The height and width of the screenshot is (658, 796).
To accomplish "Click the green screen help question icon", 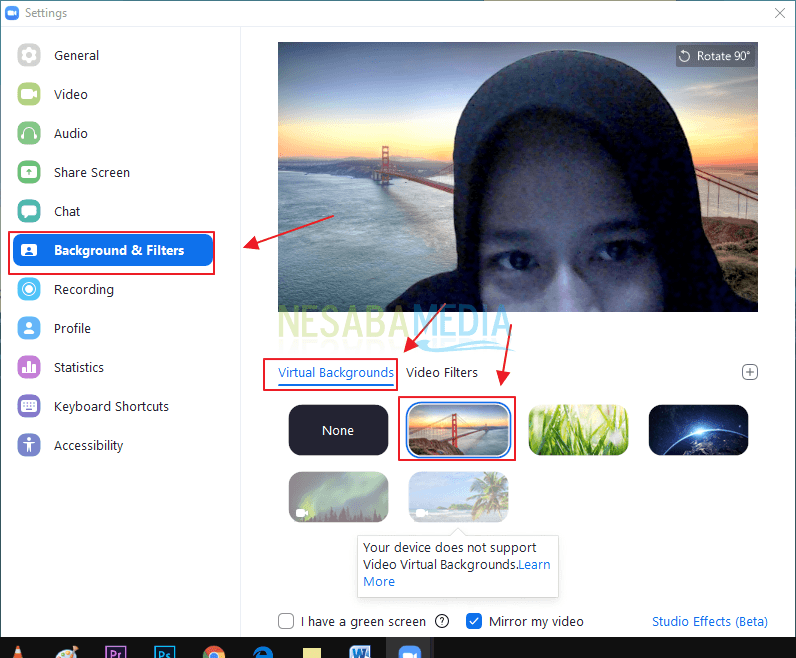I will pos(442,621).
